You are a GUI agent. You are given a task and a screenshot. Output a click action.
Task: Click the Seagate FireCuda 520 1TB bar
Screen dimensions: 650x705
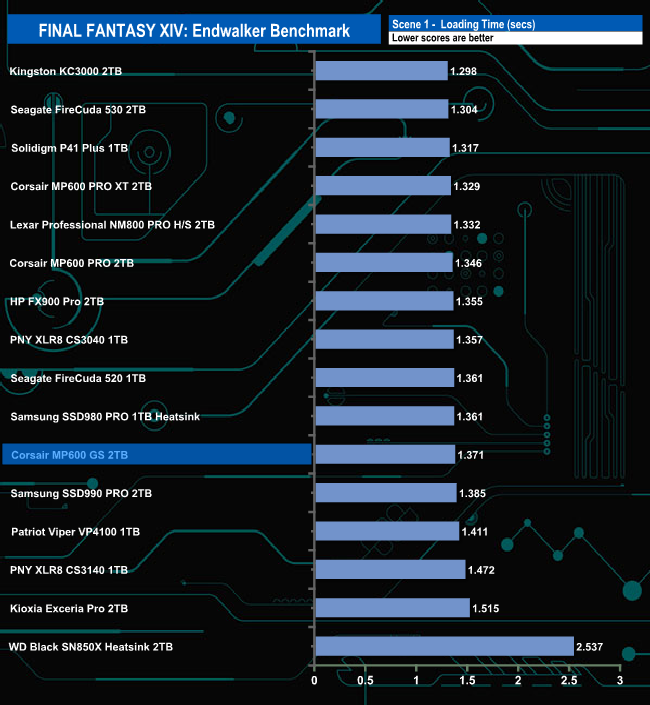pyautogui.click(x=385, y=377)
